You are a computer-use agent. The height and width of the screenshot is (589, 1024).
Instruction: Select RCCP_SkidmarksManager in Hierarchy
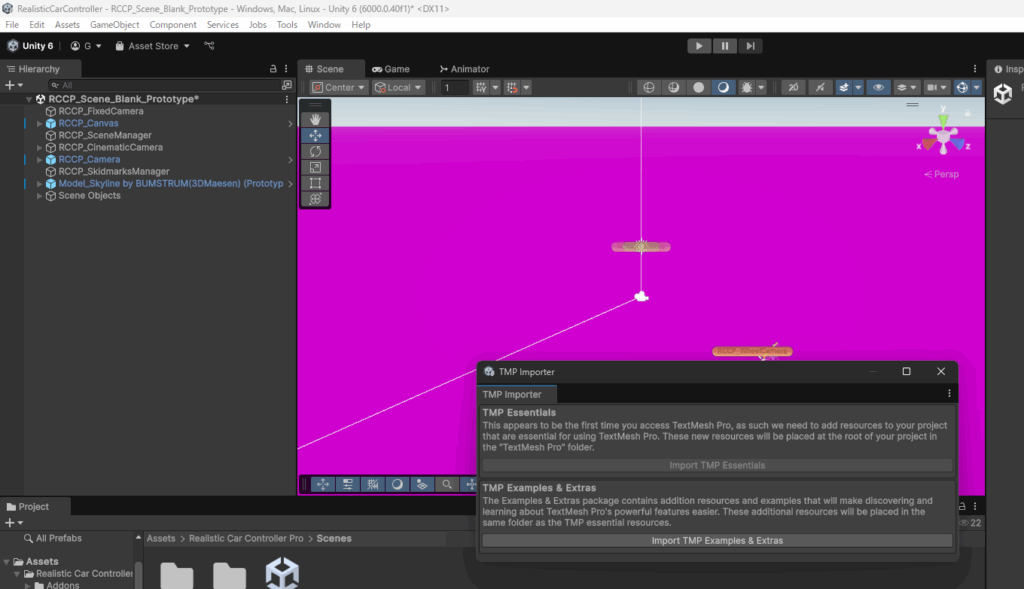pos(114,171)
